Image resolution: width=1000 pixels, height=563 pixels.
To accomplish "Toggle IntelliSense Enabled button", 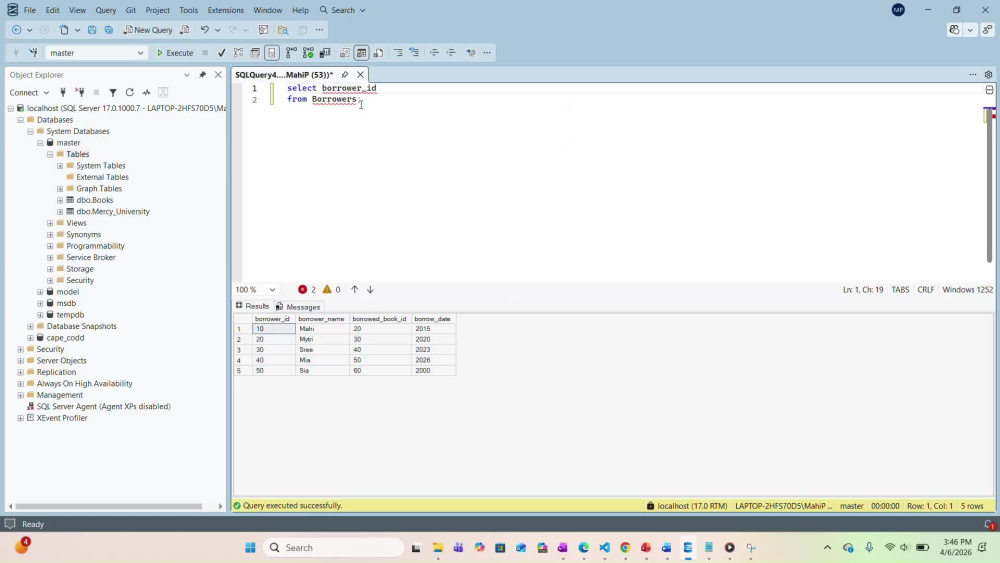I will (272, 53).
